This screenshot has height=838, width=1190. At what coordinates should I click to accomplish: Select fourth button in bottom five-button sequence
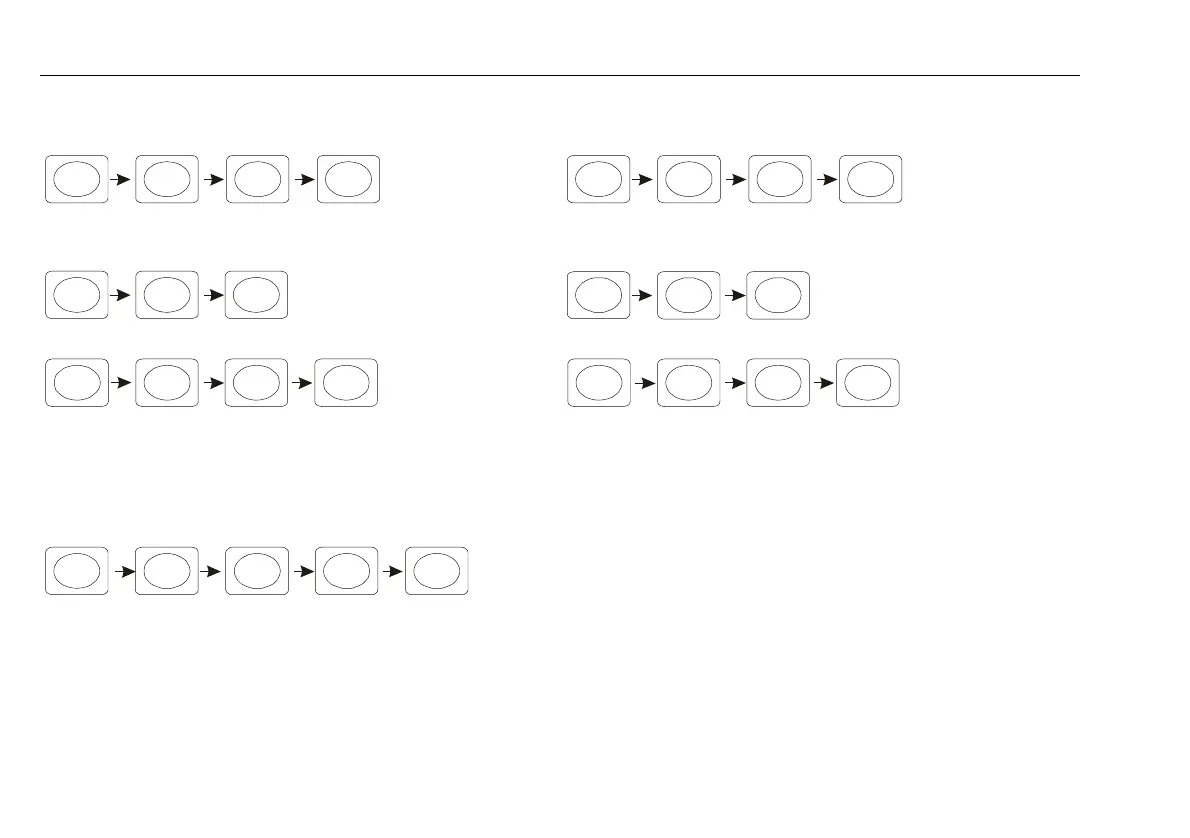(x=346, y=572)
